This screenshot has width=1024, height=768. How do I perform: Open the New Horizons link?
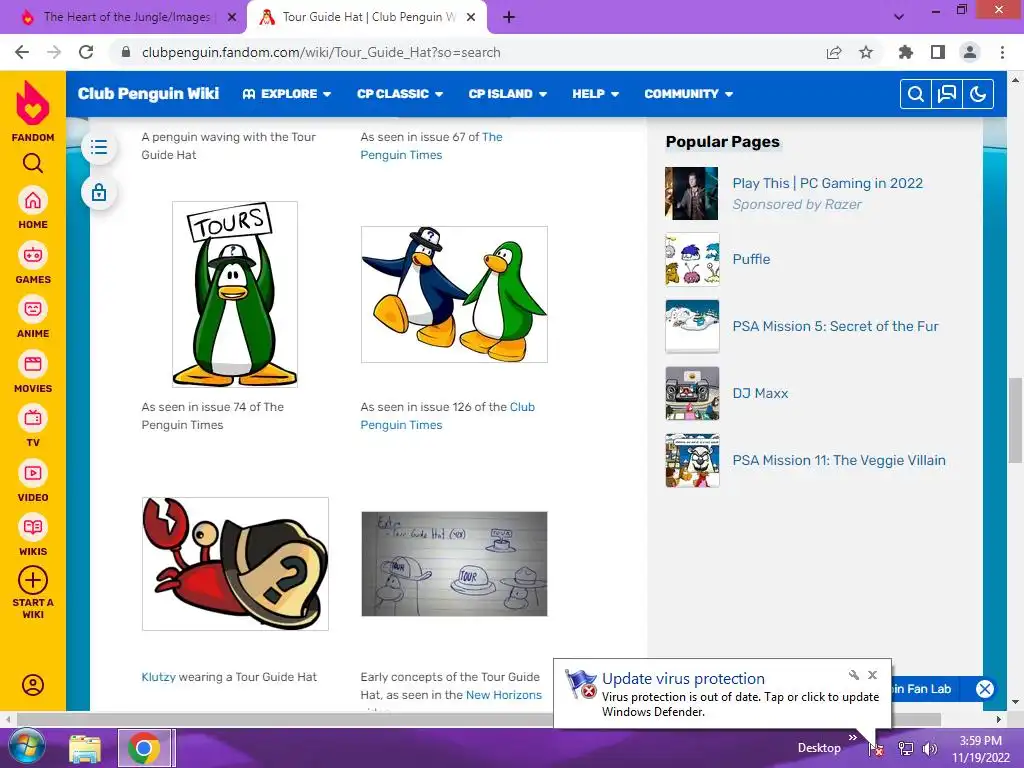[x=504, y=696]
